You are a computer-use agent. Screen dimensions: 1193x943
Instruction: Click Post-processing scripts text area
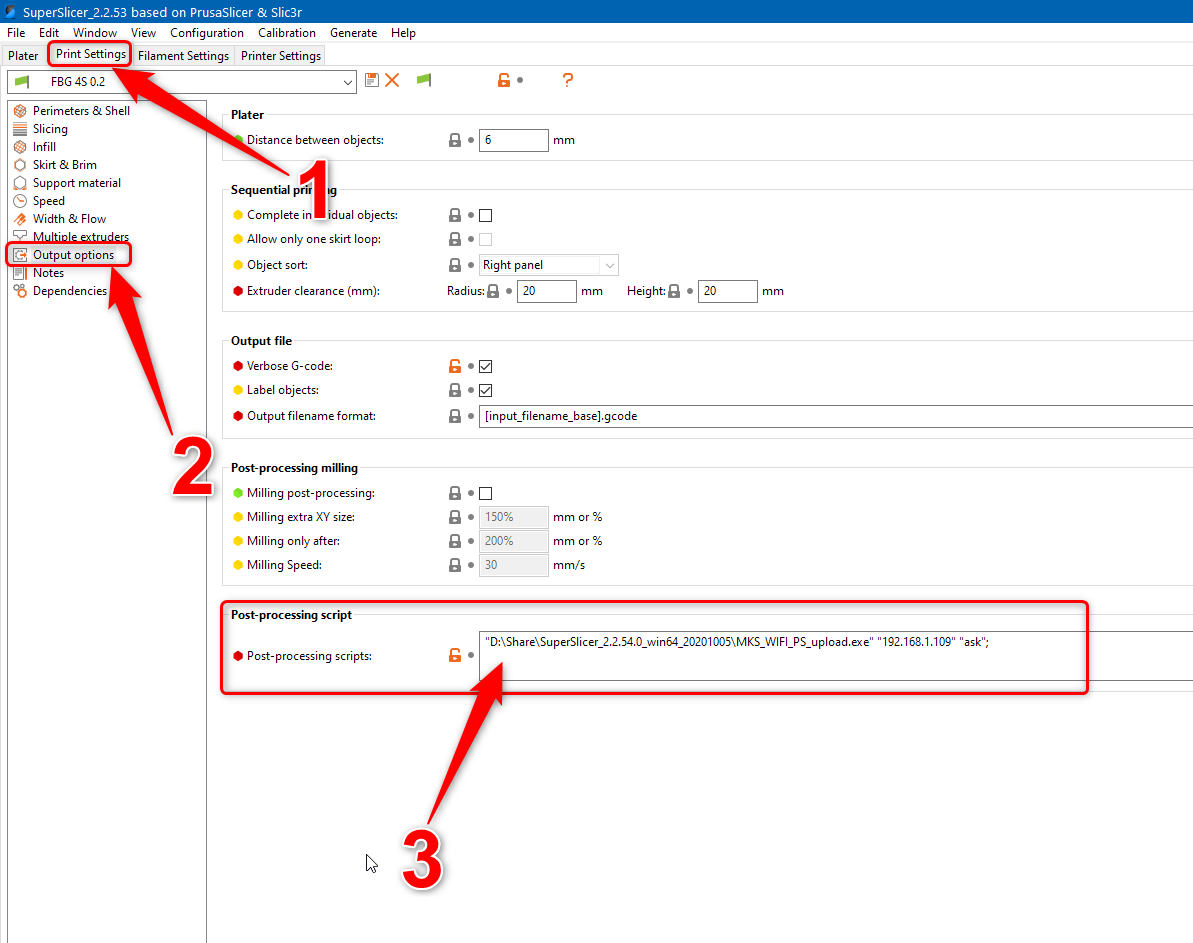click(835, 655)
